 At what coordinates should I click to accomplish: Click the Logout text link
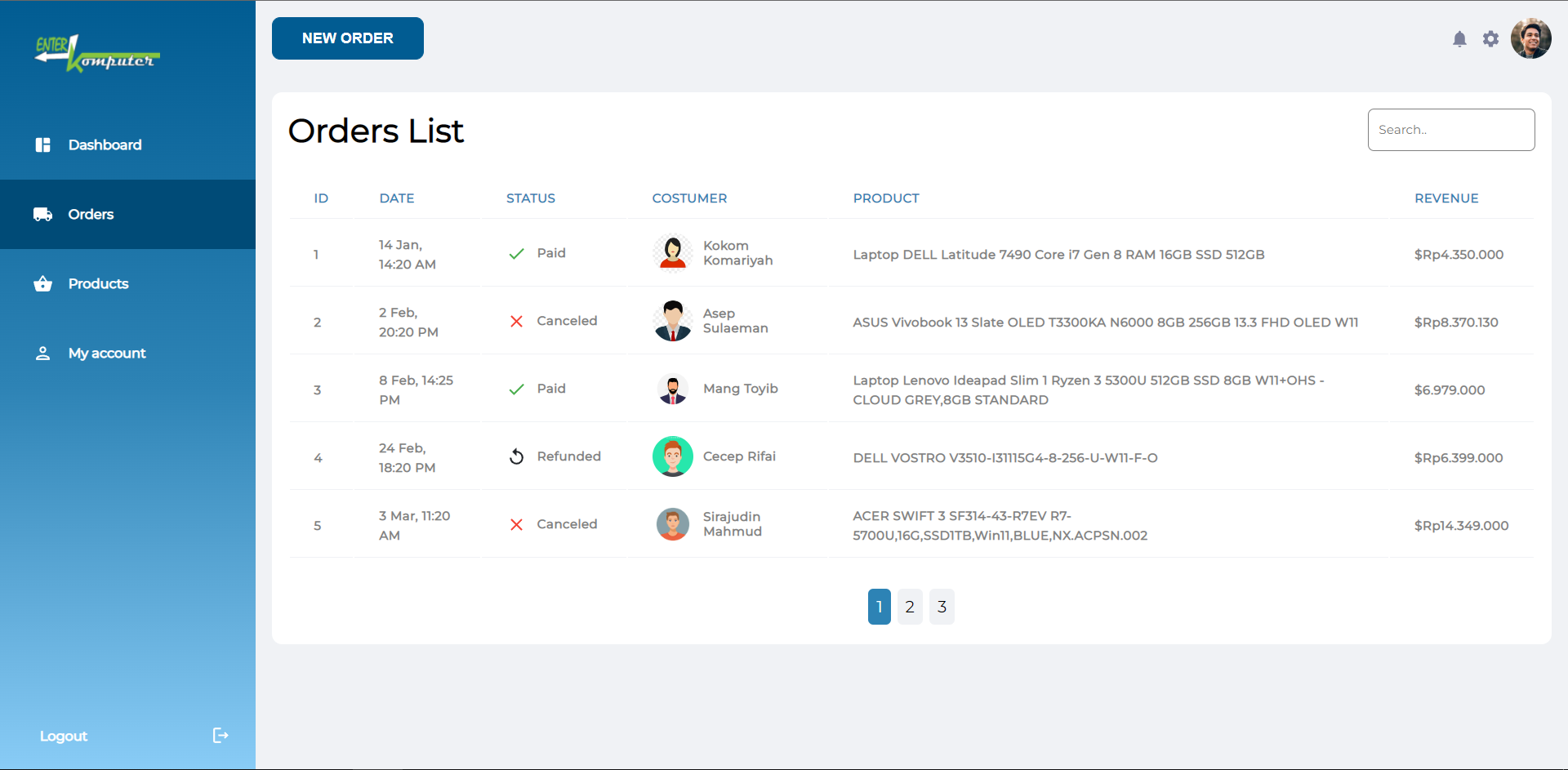click(63, 736)
